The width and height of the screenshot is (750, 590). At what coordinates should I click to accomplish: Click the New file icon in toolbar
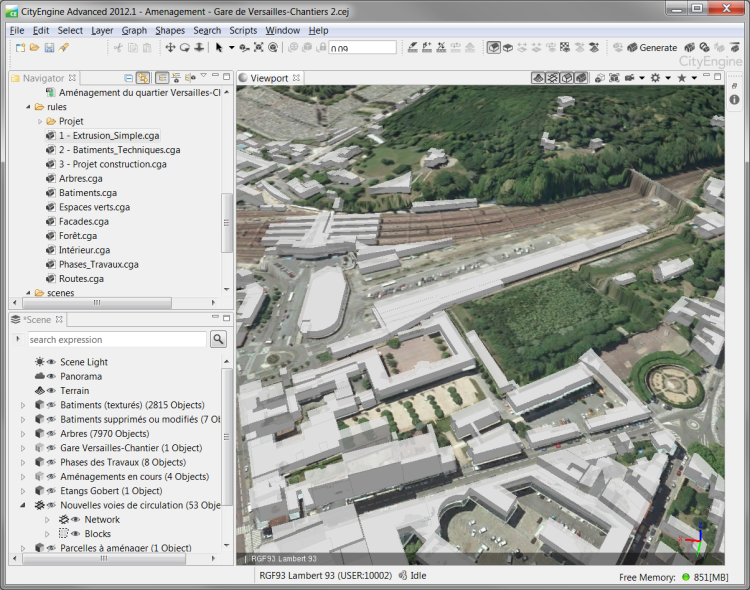pos(20,47)
